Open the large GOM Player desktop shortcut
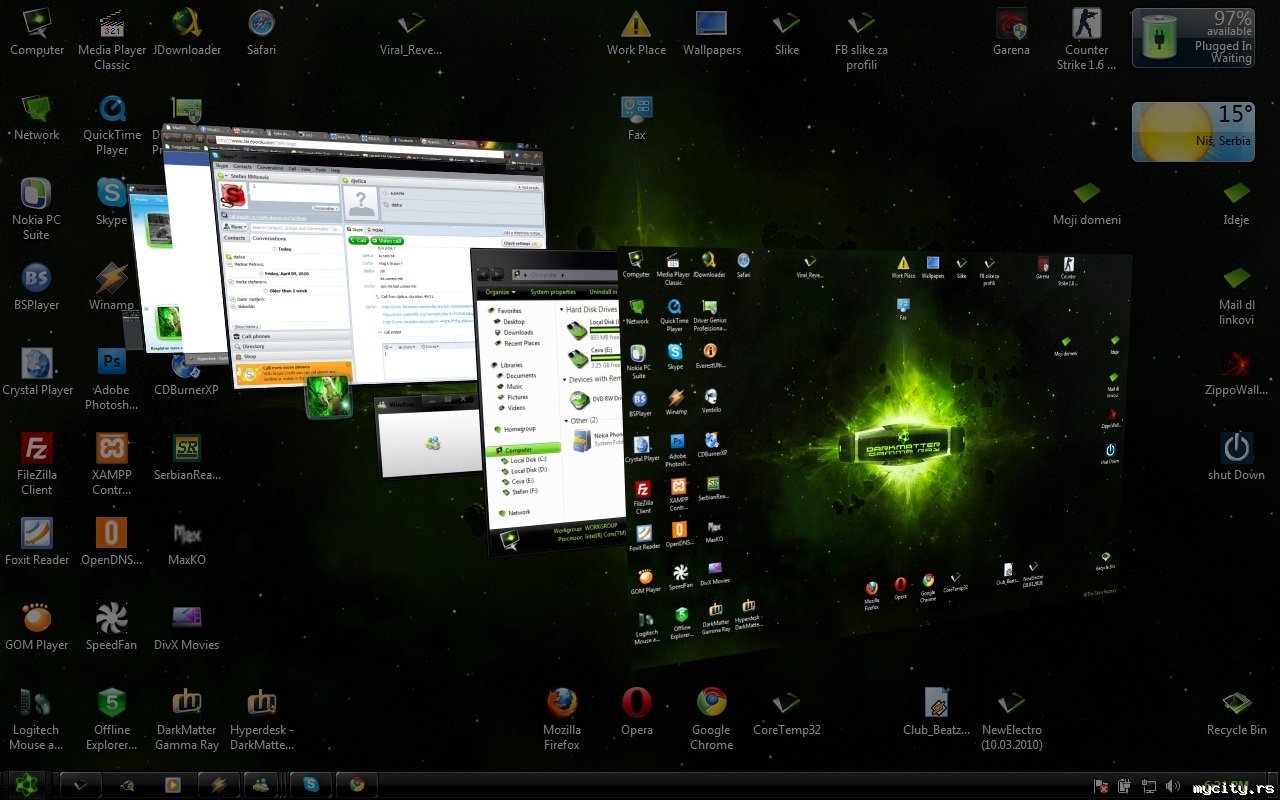This screenshot has height=800, width=1280. tap(37, 626)
